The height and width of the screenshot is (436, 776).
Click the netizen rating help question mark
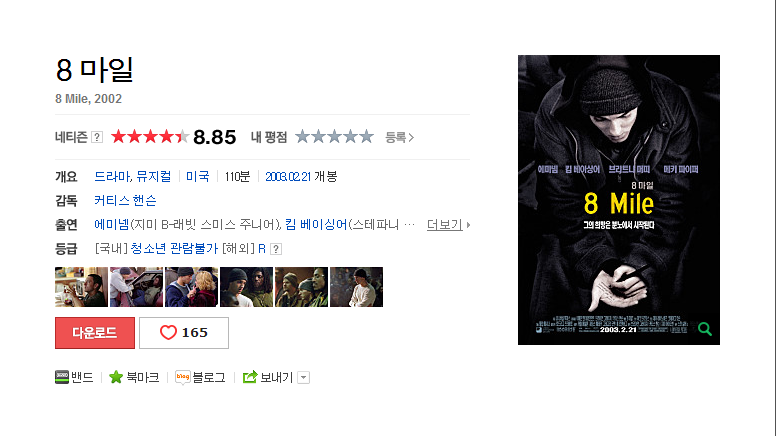(97, 137)
